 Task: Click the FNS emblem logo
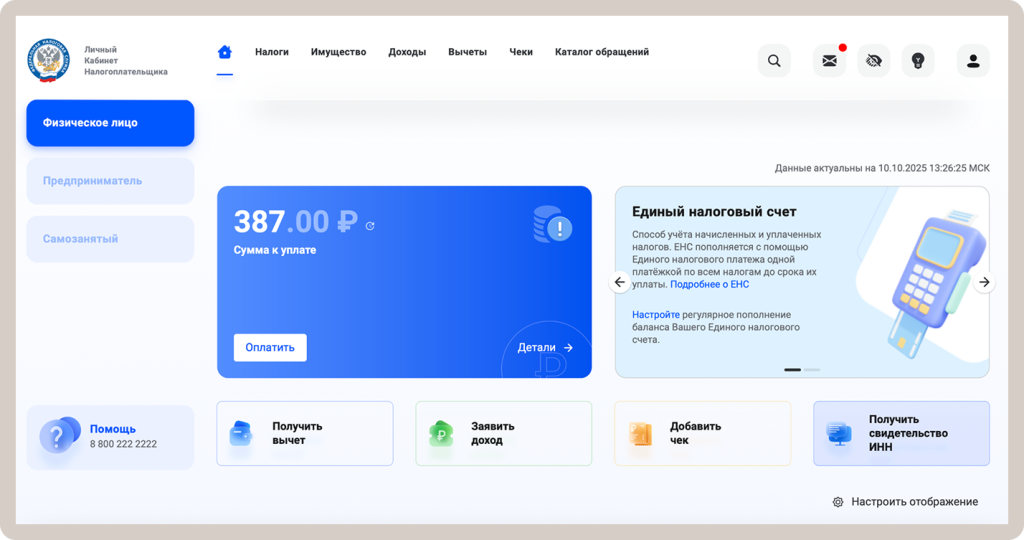click(48, 60)
